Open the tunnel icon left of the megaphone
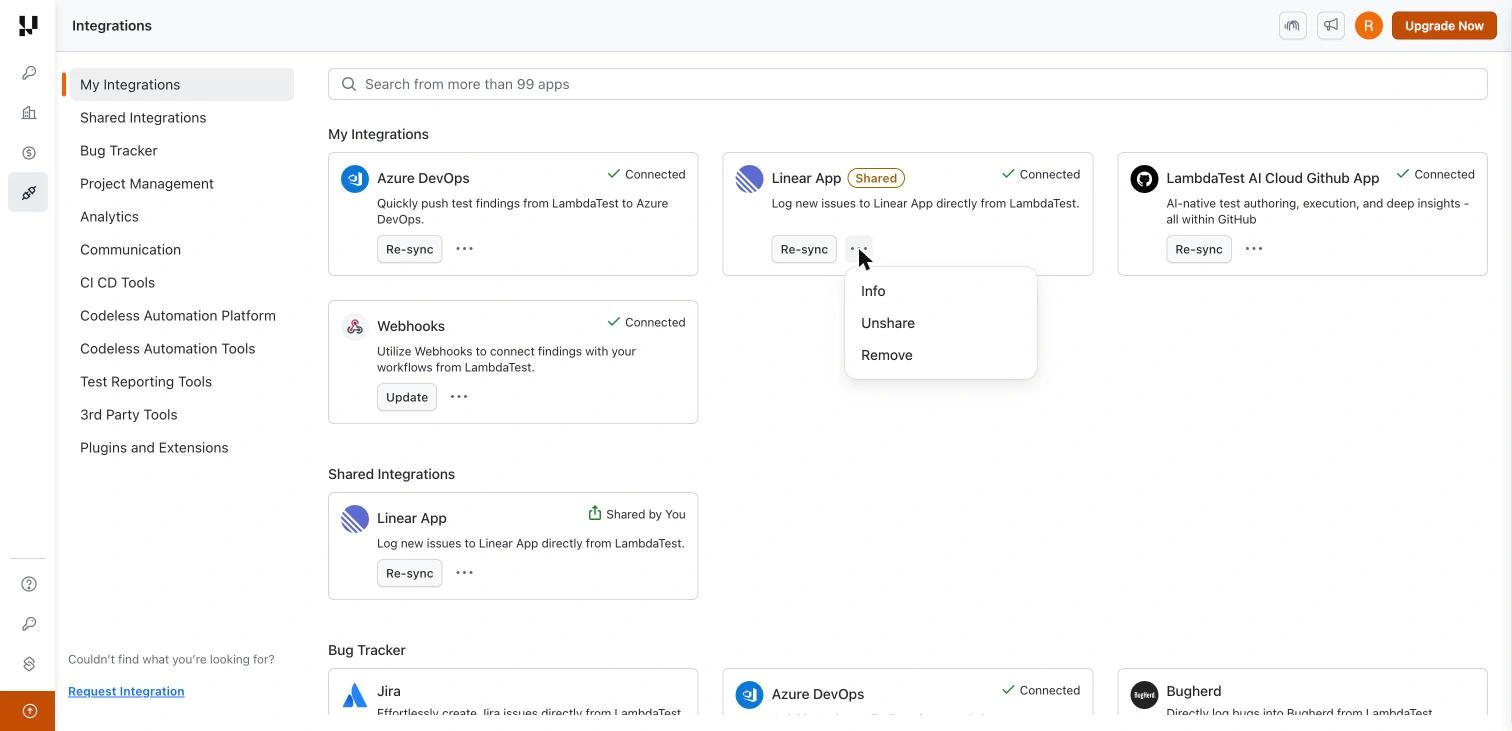1512x731 pixels. pos(1293,26)
